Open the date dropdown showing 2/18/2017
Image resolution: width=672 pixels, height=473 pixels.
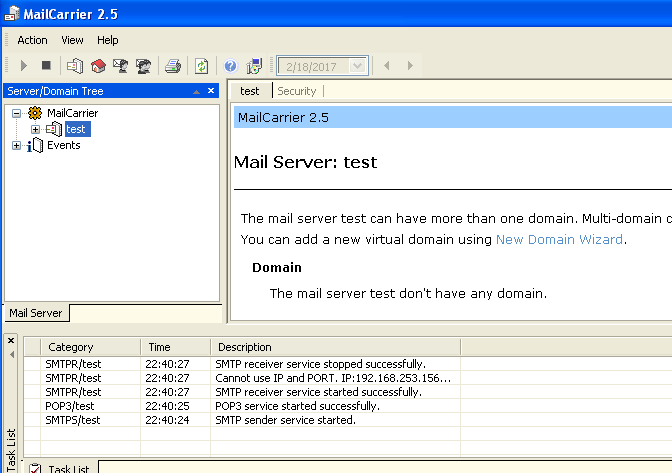(x=359, y=66)
